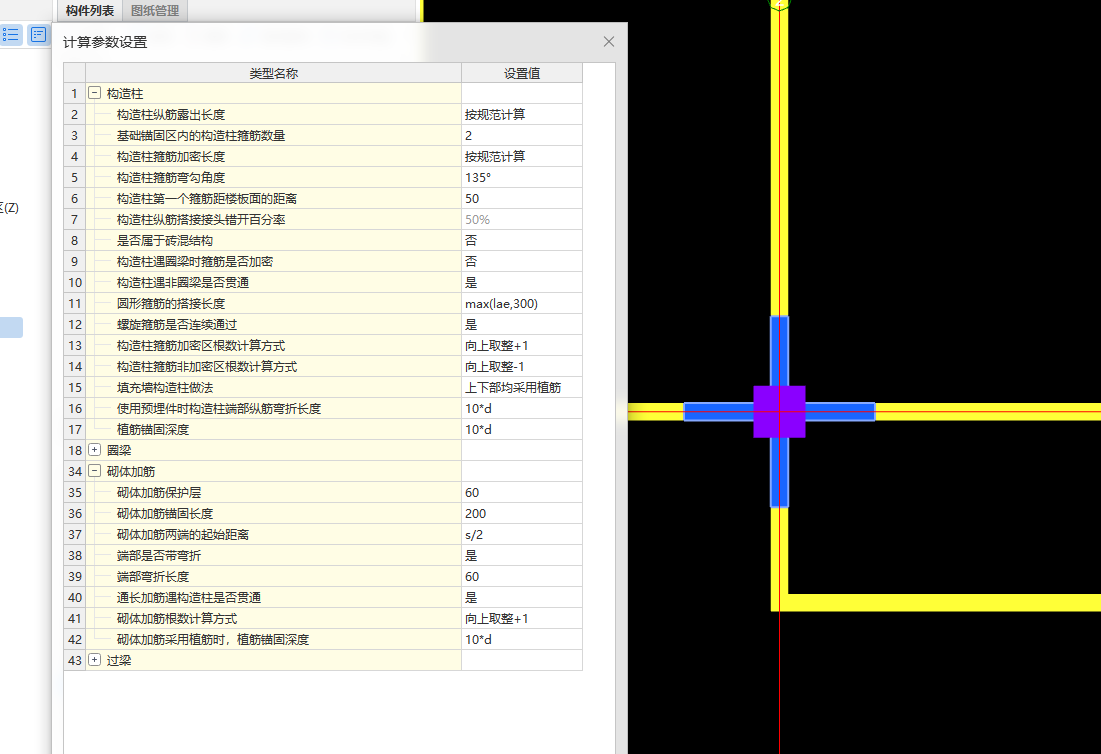The width and height of the screenshot is (1101, 754).
Task: Click row number 11 header
Action: point(74,303)
